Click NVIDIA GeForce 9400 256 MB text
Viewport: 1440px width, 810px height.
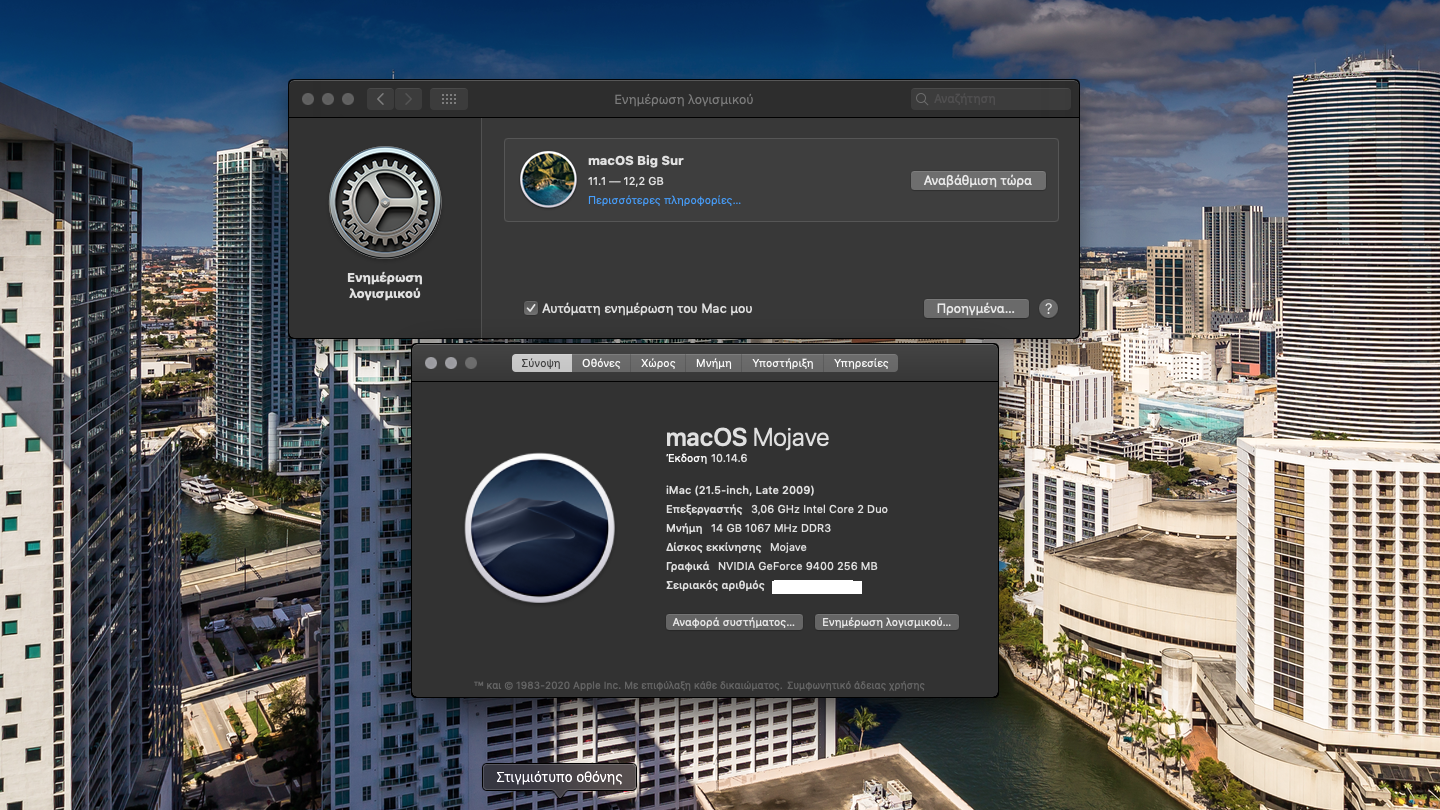pyautogui.click(x=797, y=566)
